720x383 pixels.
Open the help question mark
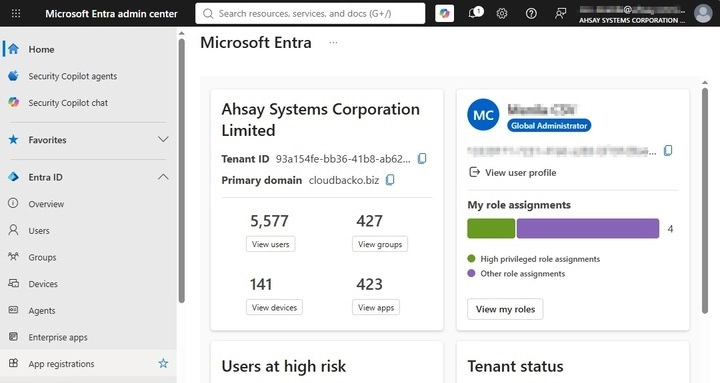tap(531, 13)
